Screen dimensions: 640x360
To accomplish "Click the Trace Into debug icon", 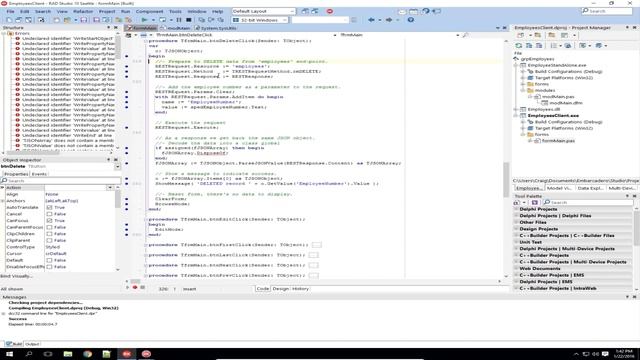I will [x=202, y=20].
